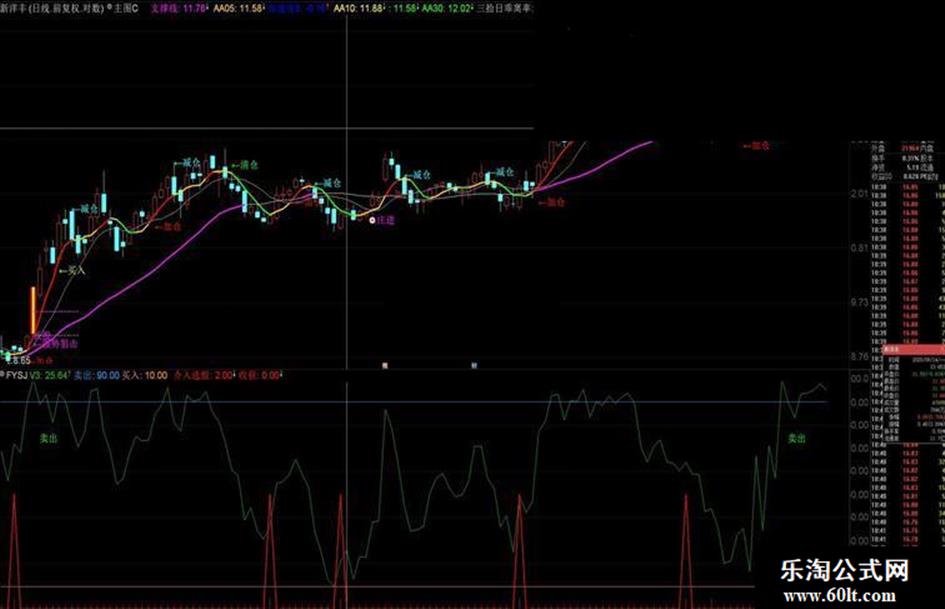This screenshot has width=945, height=609.
Task: Click the 'AA30: 12.02' indicator value
Action: click(447, 8)
